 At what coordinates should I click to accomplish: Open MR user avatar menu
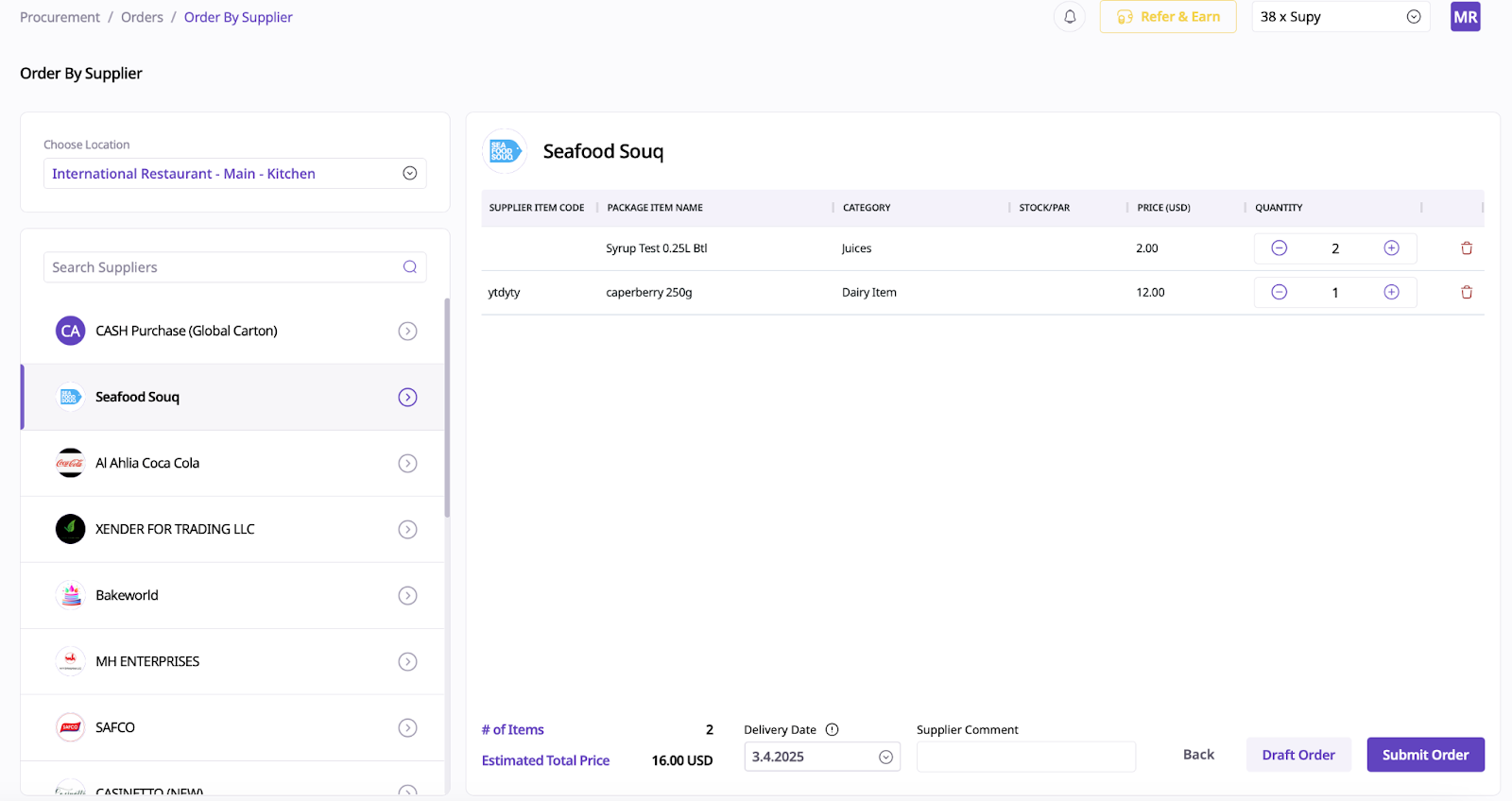(1465, 17)
